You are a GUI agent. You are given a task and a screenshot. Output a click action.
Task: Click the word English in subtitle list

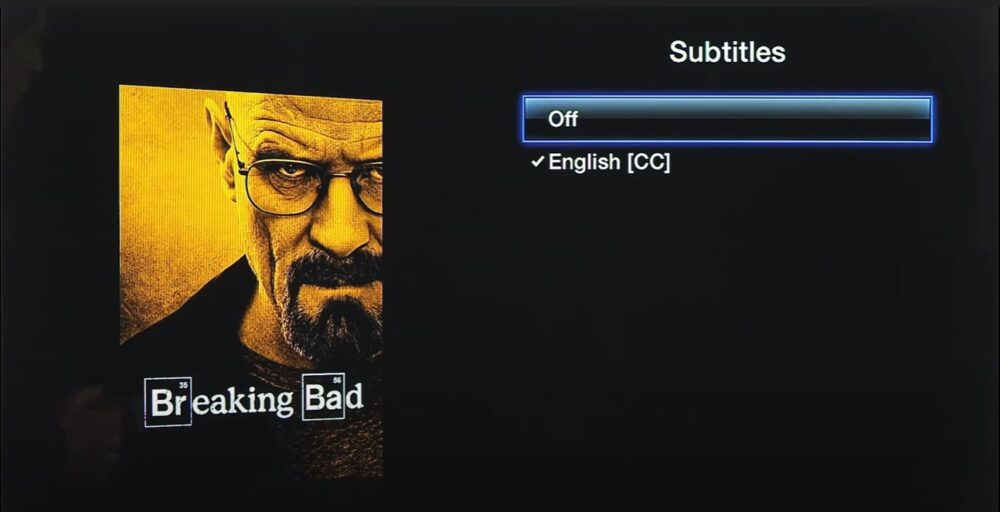[x=584, y=162]
